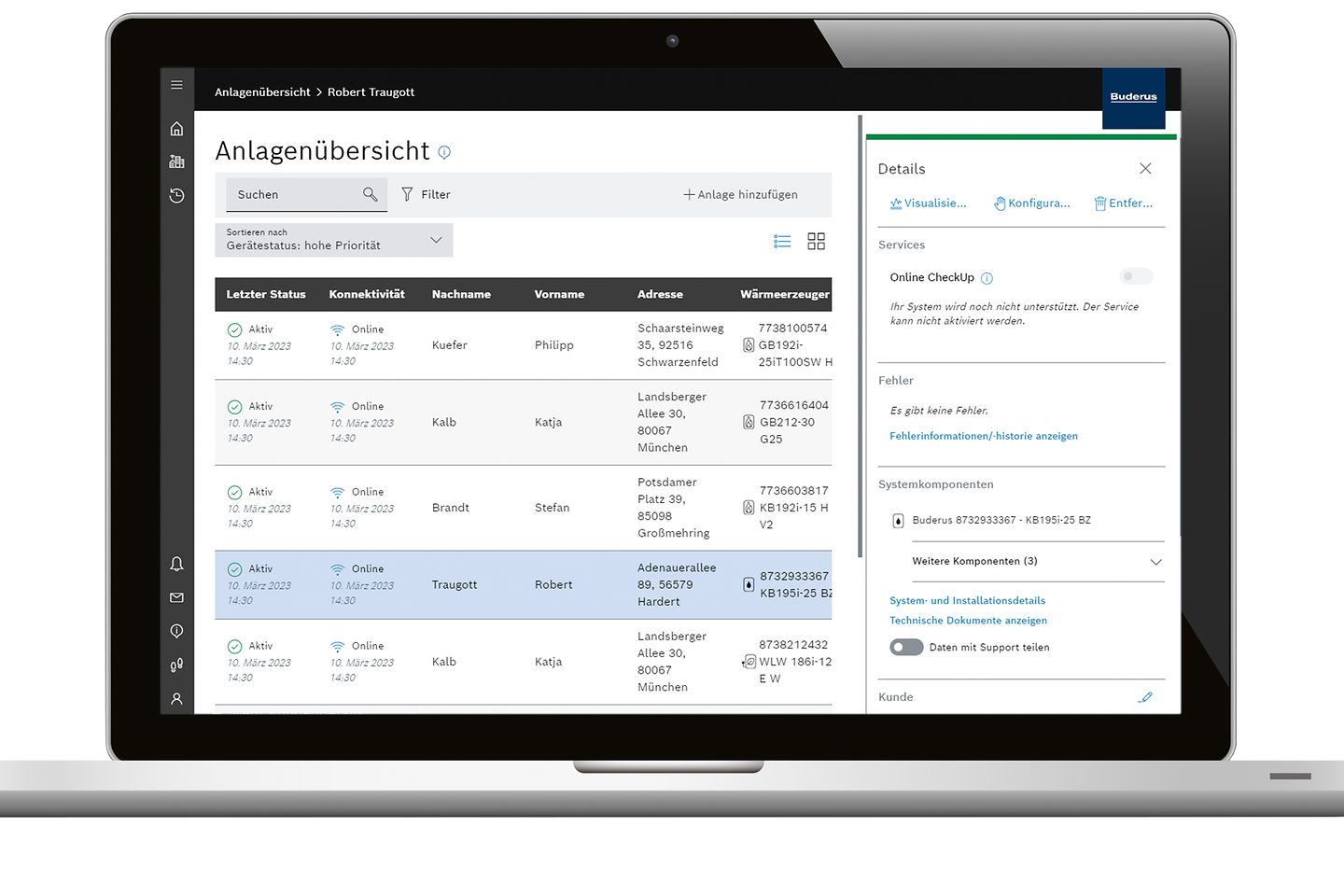The height and width of the screenshot is (896, 1344).
Task: Click the home icon in sidebar
Action: (176, 129)
